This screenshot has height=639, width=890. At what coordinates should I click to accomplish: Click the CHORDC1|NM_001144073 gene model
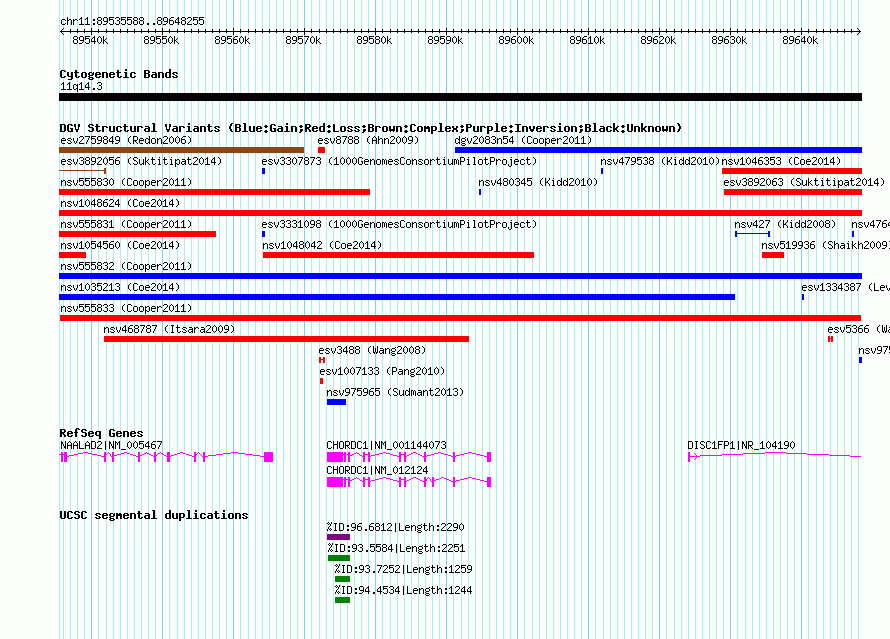(x=409, y=457)
